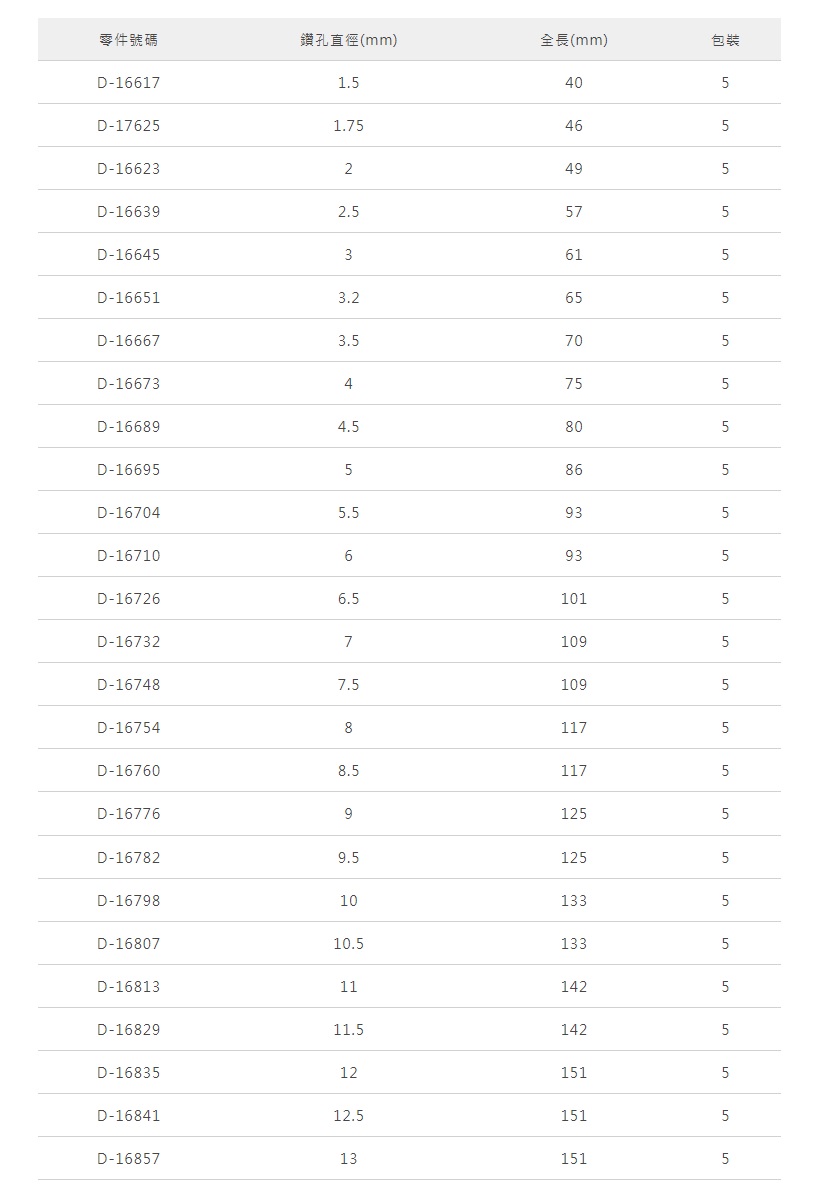Click the 全長(mm) column header
Viewport: 836px width, 1202px height.
click(x=573, y=40)
